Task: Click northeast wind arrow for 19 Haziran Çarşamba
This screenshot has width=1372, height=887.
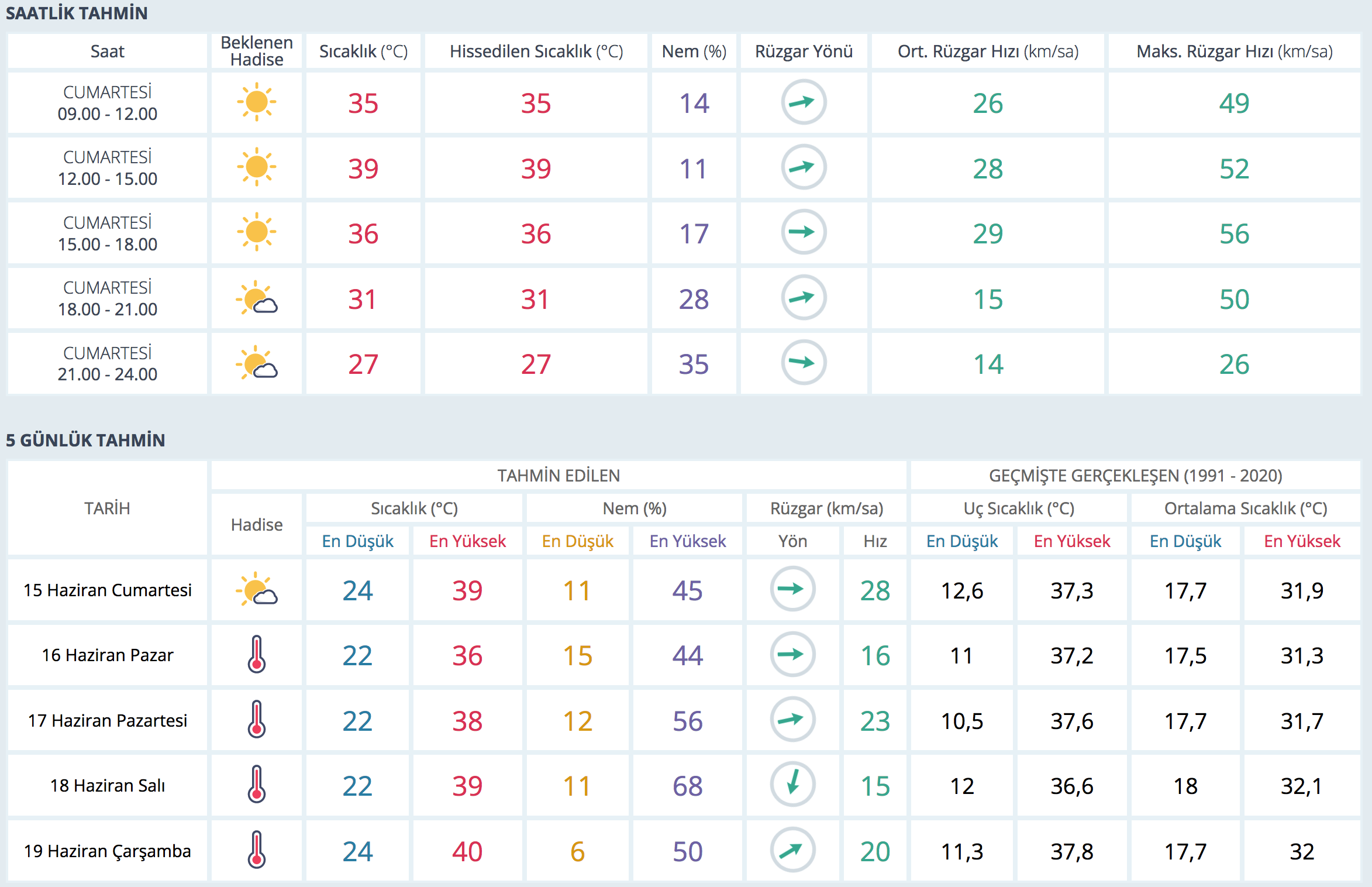Action: (792, 850)
